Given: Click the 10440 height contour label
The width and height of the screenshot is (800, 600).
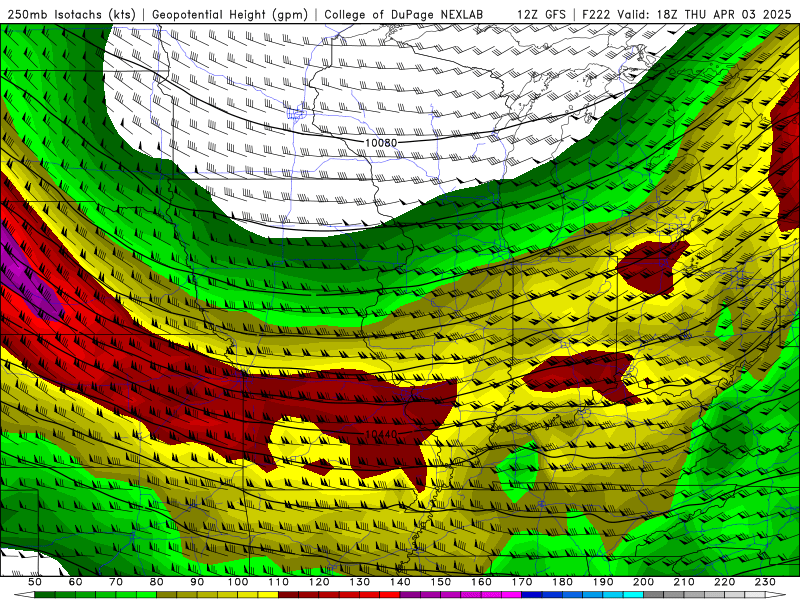Looking at the screenshot, I should [x=381, y=434].
